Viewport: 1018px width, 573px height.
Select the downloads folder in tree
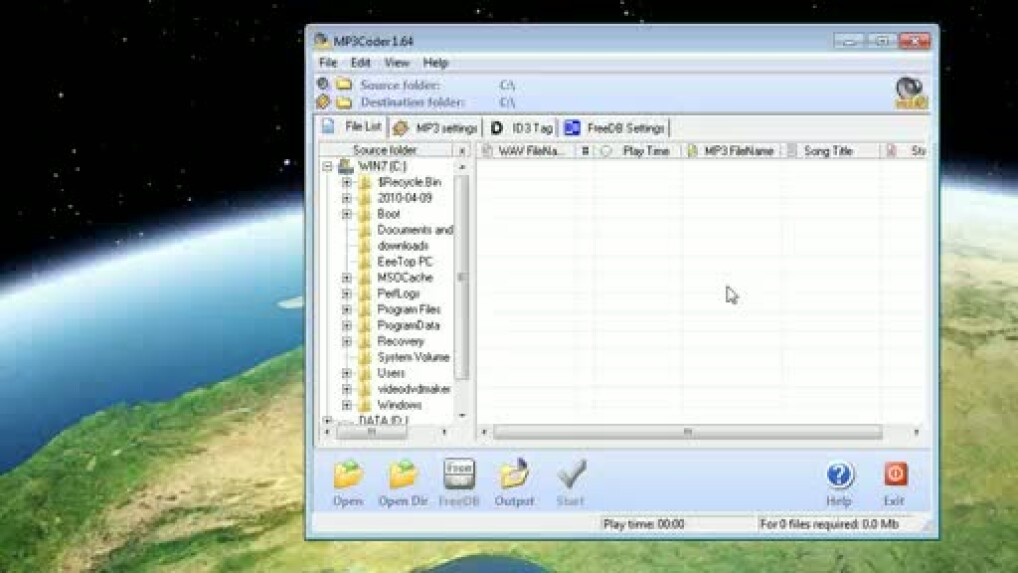click(x=402, y=246)
